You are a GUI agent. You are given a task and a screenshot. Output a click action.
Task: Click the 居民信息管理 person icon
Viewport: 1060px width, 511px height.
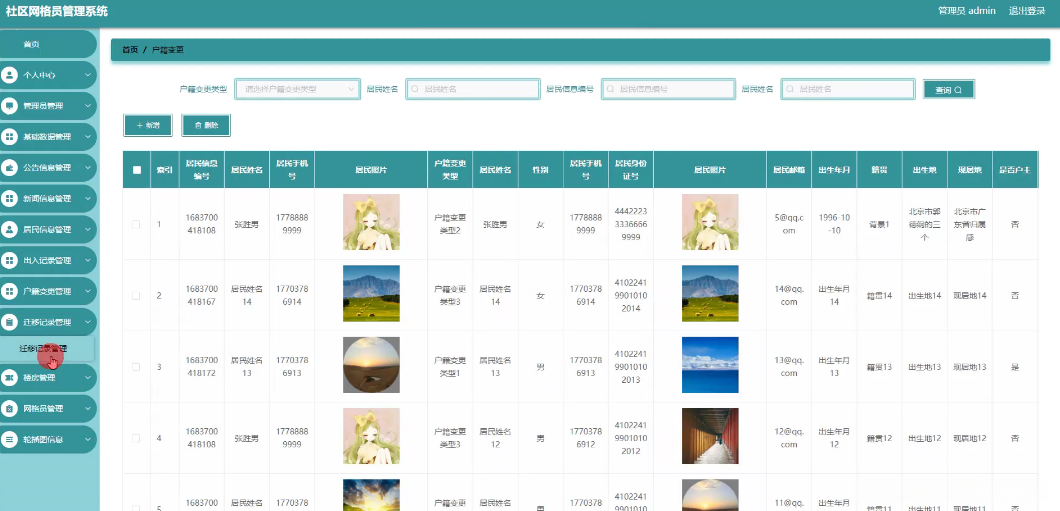tap(9, 229)
